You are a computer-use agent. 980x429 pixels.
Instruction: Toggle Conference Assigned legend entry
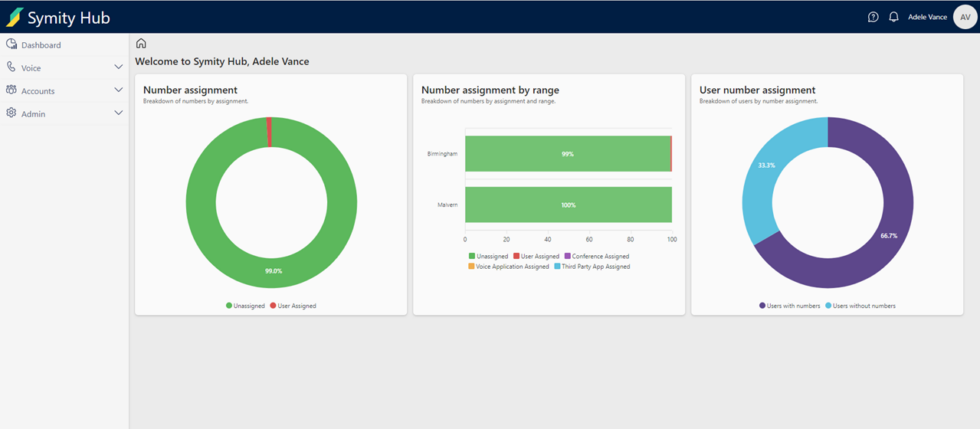coord(596,256)
